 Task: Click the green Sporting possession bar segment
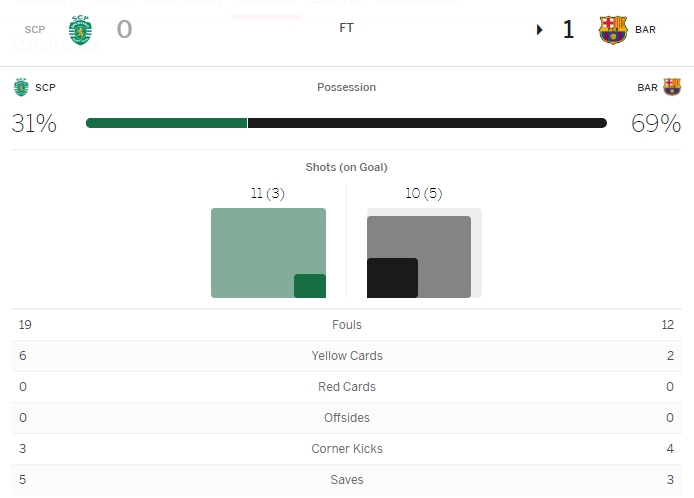(x=166, y=123)
